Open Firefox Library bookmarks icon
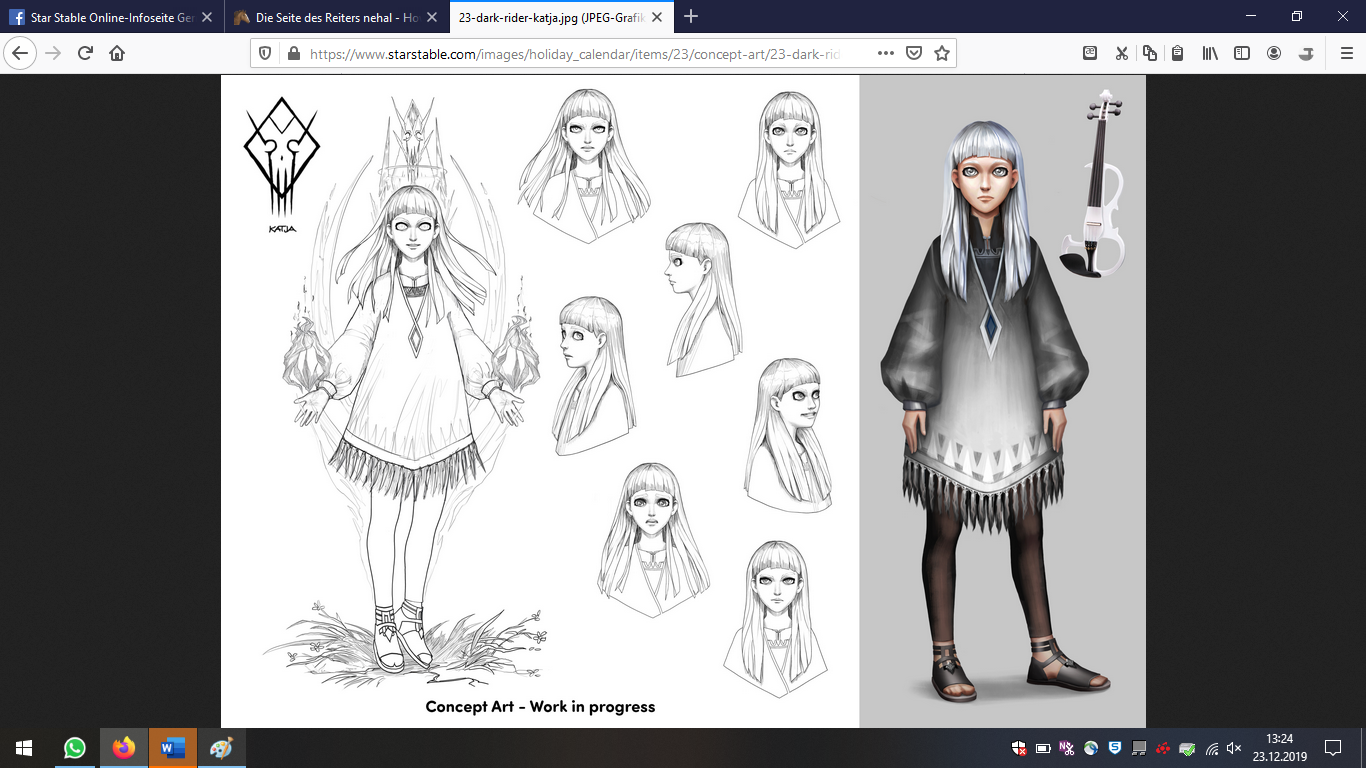Screen dimensions: 1366x768 tap(1210, 54)
